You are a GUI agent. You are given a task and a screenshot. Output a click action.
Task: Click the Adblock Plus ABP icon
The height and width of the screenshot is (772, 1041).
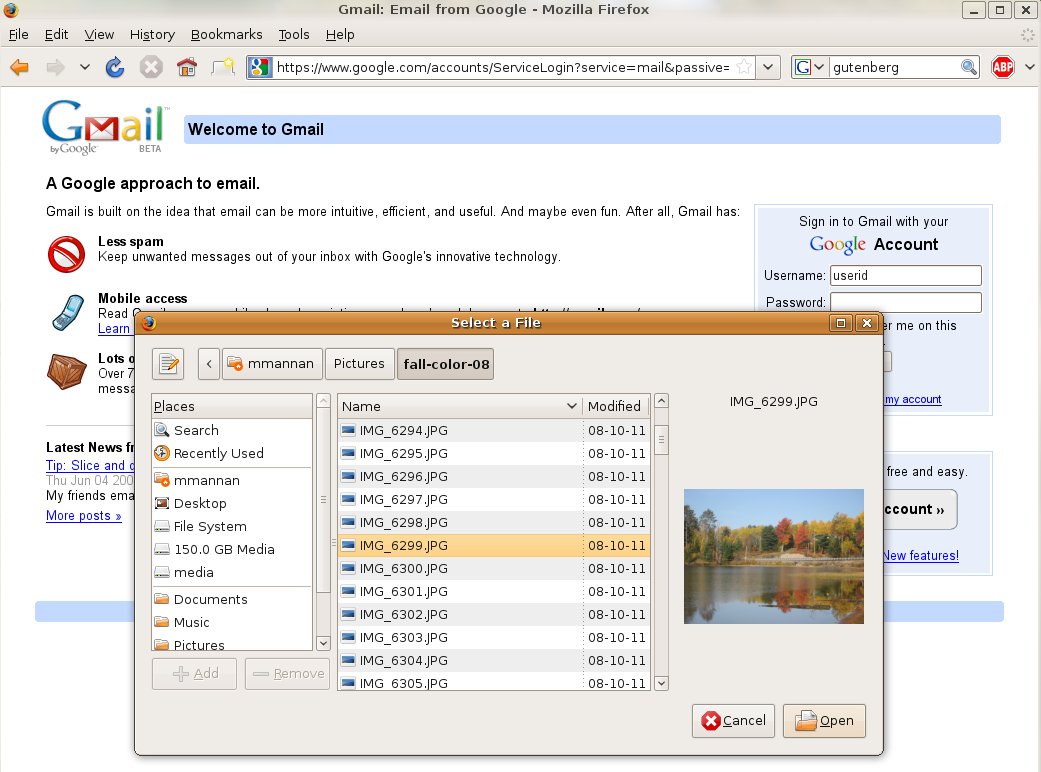coord(1002,67)
